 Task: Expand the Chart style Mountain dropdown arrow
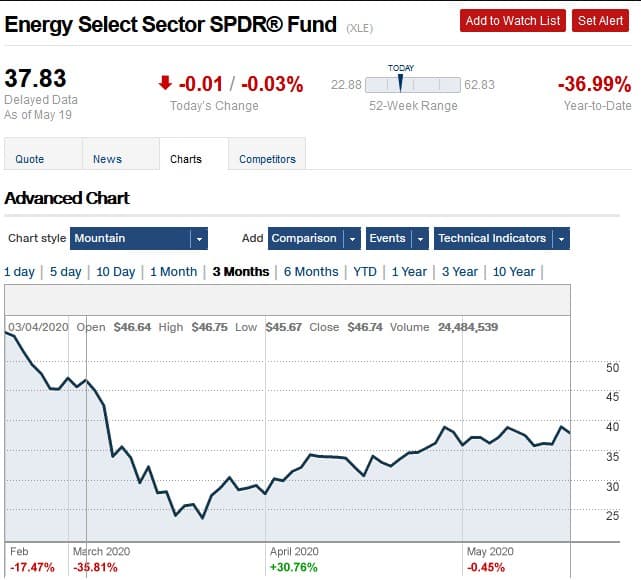199,239
